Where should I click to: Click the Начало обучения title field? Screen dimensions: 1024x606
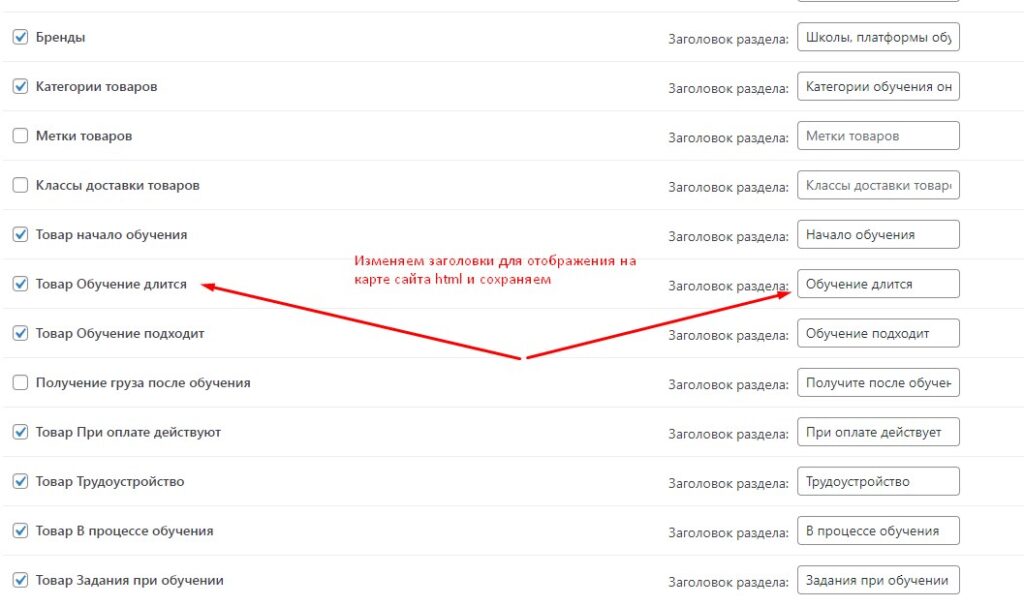point(878,235)
